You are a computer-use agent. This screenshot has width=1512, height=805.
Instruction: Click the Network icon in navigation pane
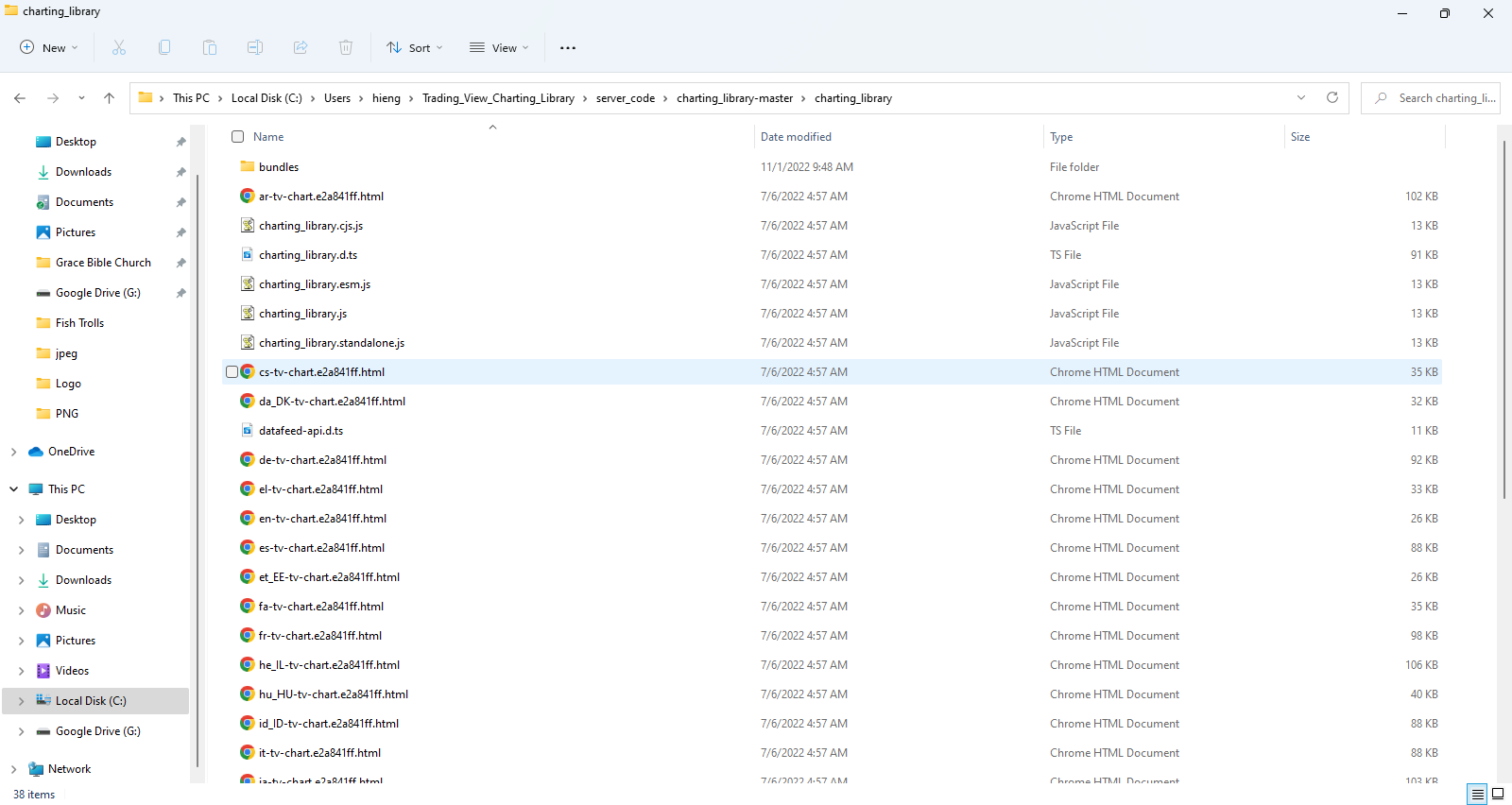(x=36, y=769)
